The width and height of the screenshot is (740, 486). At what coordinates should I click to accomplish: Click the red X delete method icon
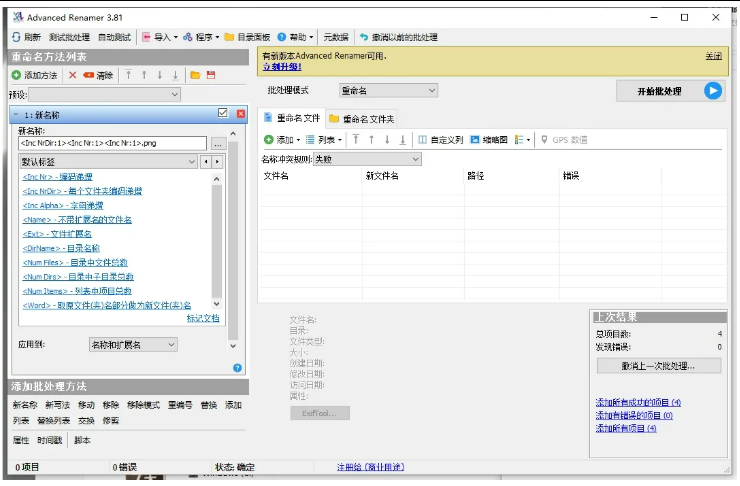coord(72,75)
